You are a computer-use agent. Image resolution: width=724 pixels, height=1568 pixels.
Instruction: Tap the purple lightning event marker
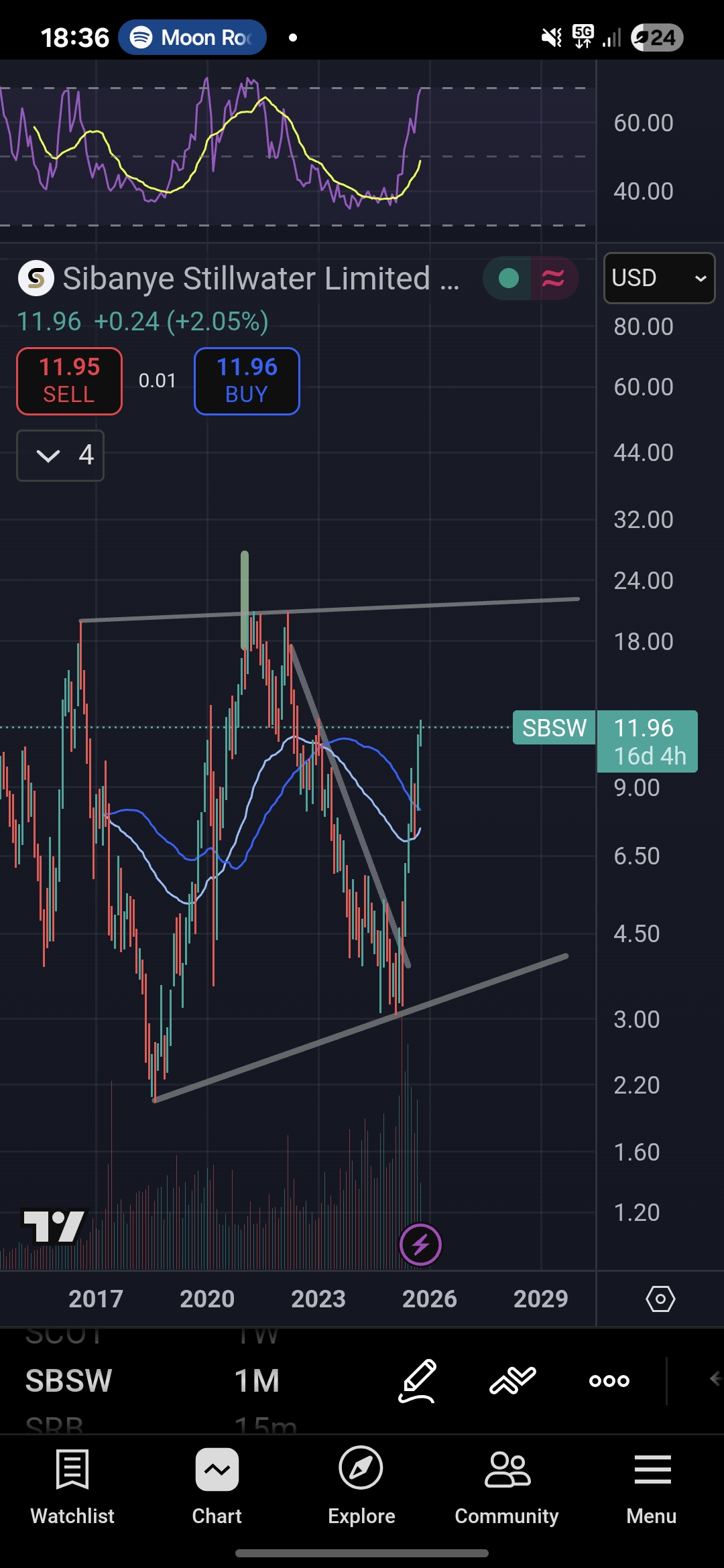click(x=420, y=1245)
